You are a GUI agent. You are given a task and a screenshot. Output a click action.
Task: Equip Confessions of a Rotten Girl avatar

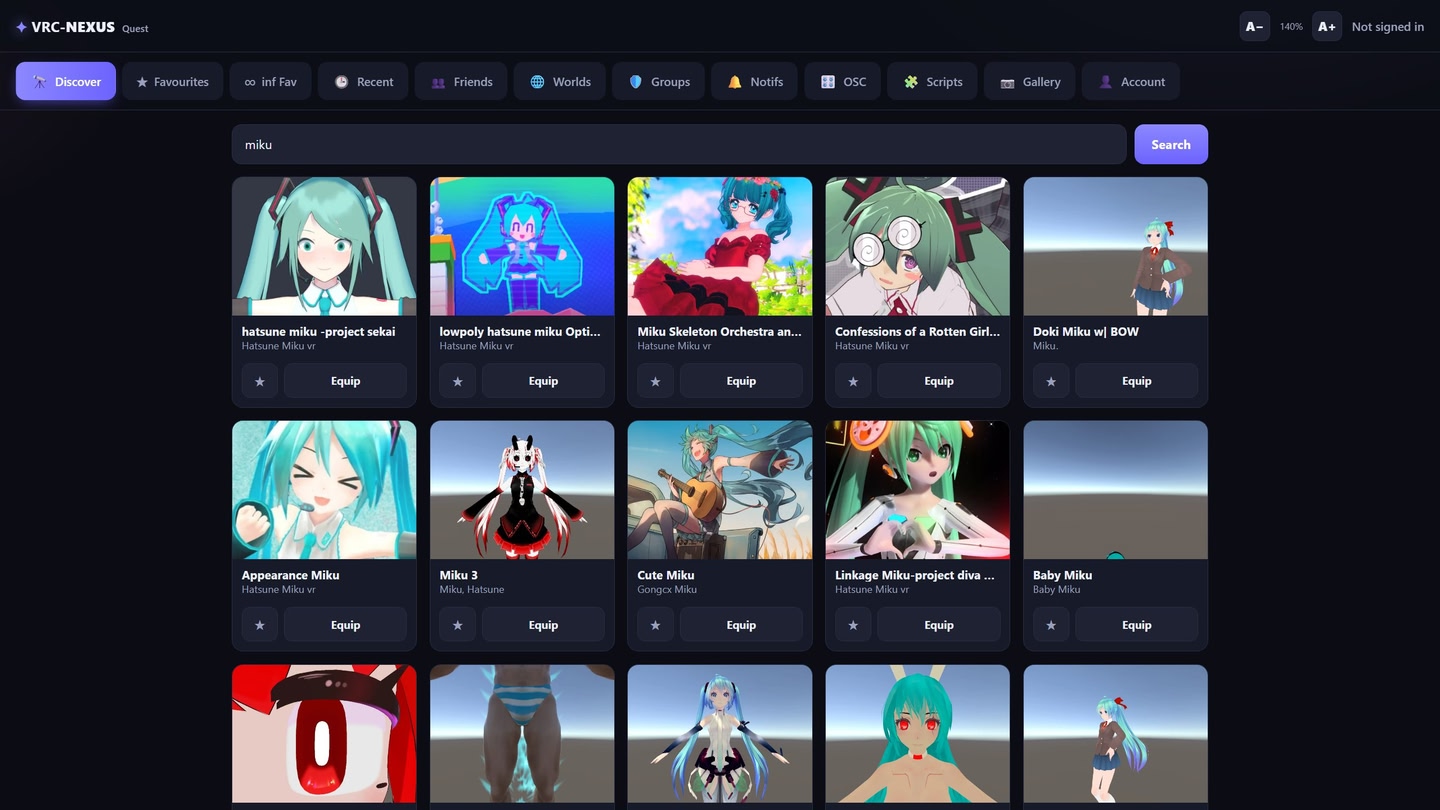939,381
